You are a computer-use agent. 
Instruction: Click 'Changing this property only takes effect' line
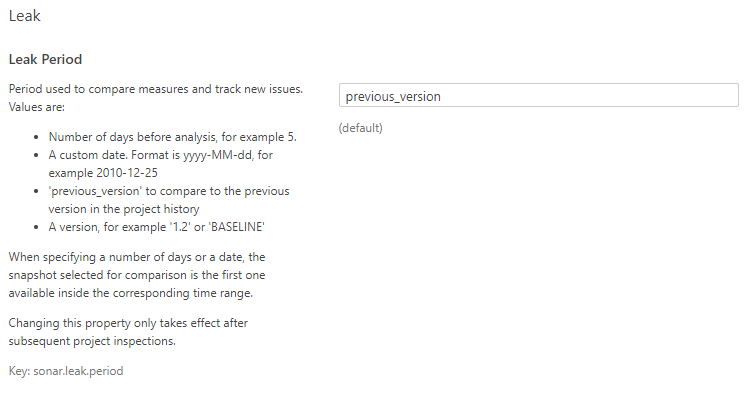click(128, 323)
